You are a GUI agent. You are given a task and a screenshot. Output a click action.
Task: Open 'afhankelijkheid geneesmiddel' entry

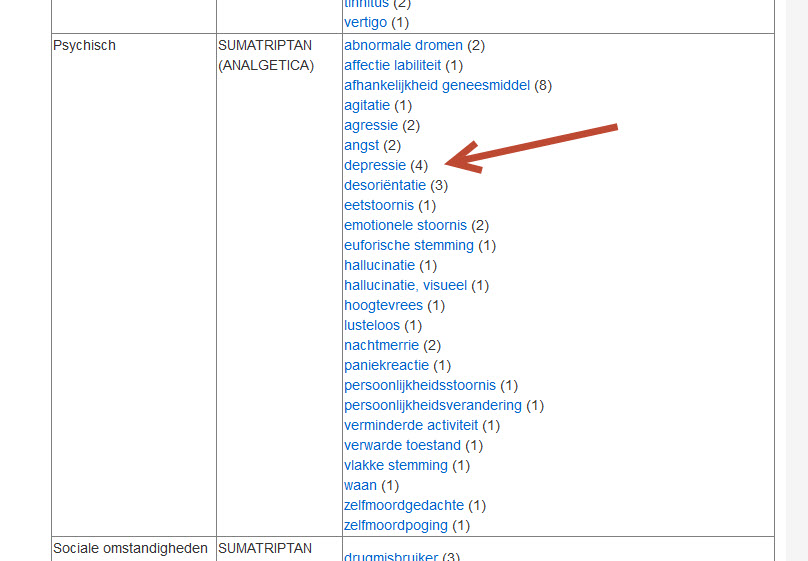pos(437,85)
